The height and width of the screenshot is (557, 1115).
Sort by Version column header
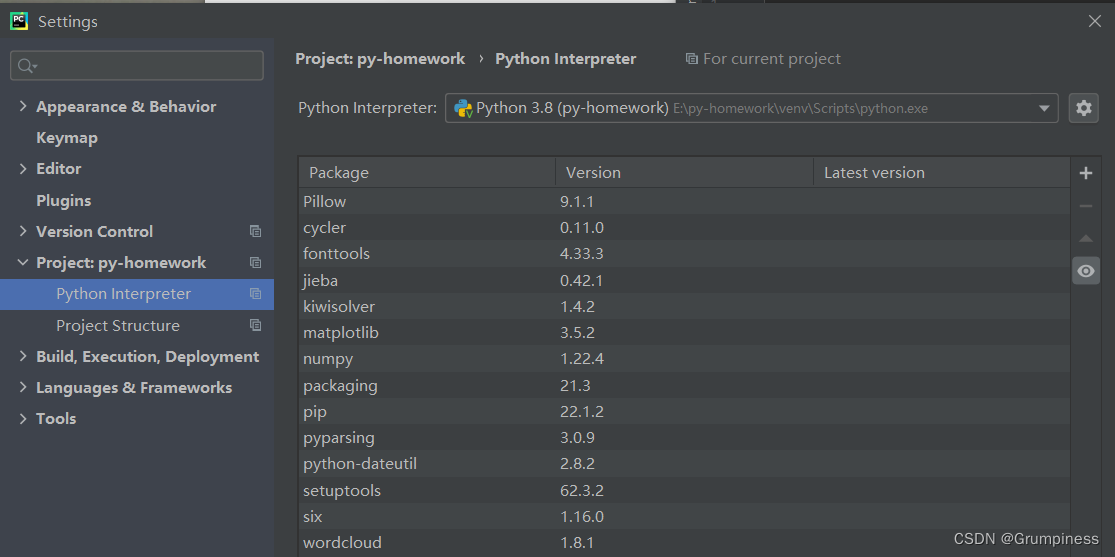pyautogui.click(x=684, y=173)
